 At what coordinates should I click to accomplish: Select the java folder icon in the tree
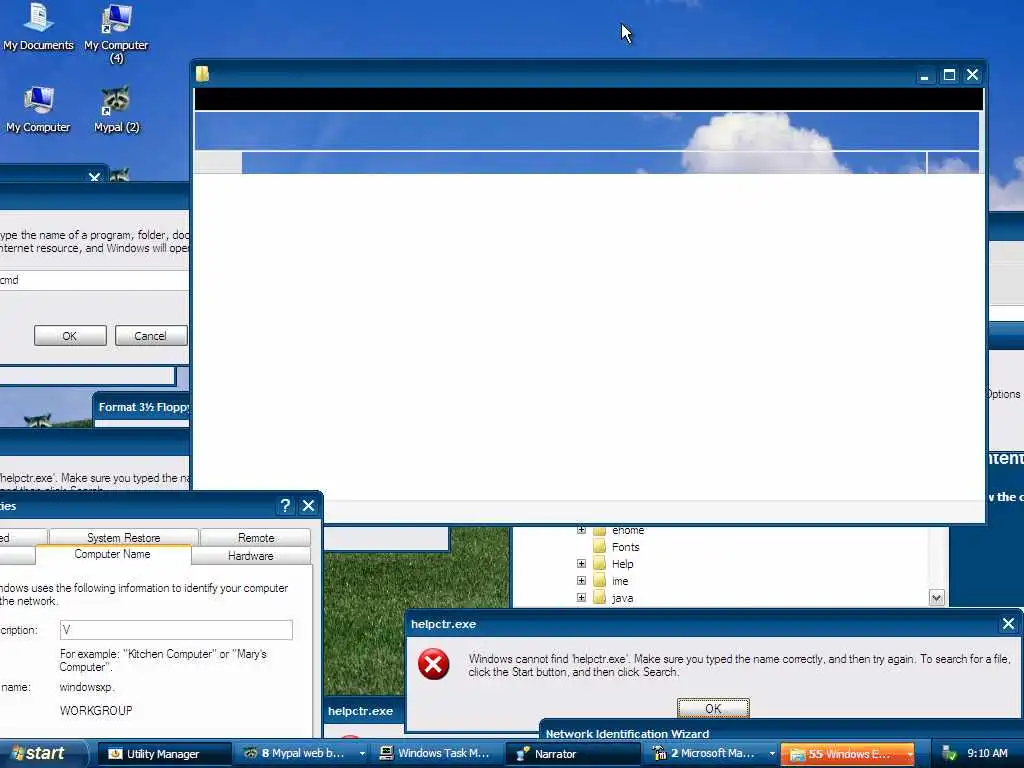pyautogui.click(x=600, y=598)
